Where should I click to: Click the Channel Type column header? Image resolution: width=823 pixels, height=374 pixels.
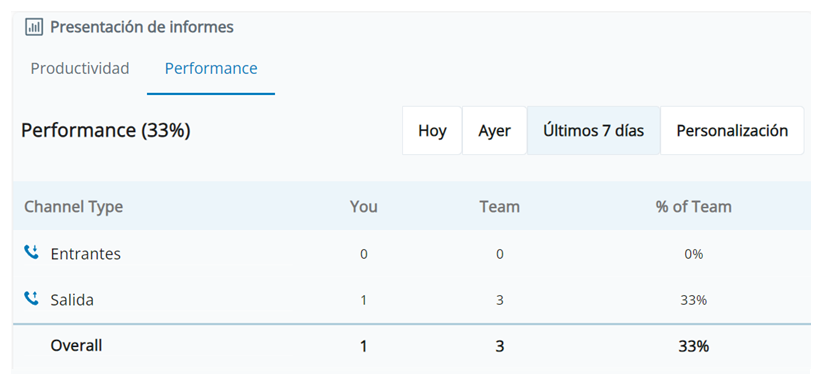(x=73, y=207)
